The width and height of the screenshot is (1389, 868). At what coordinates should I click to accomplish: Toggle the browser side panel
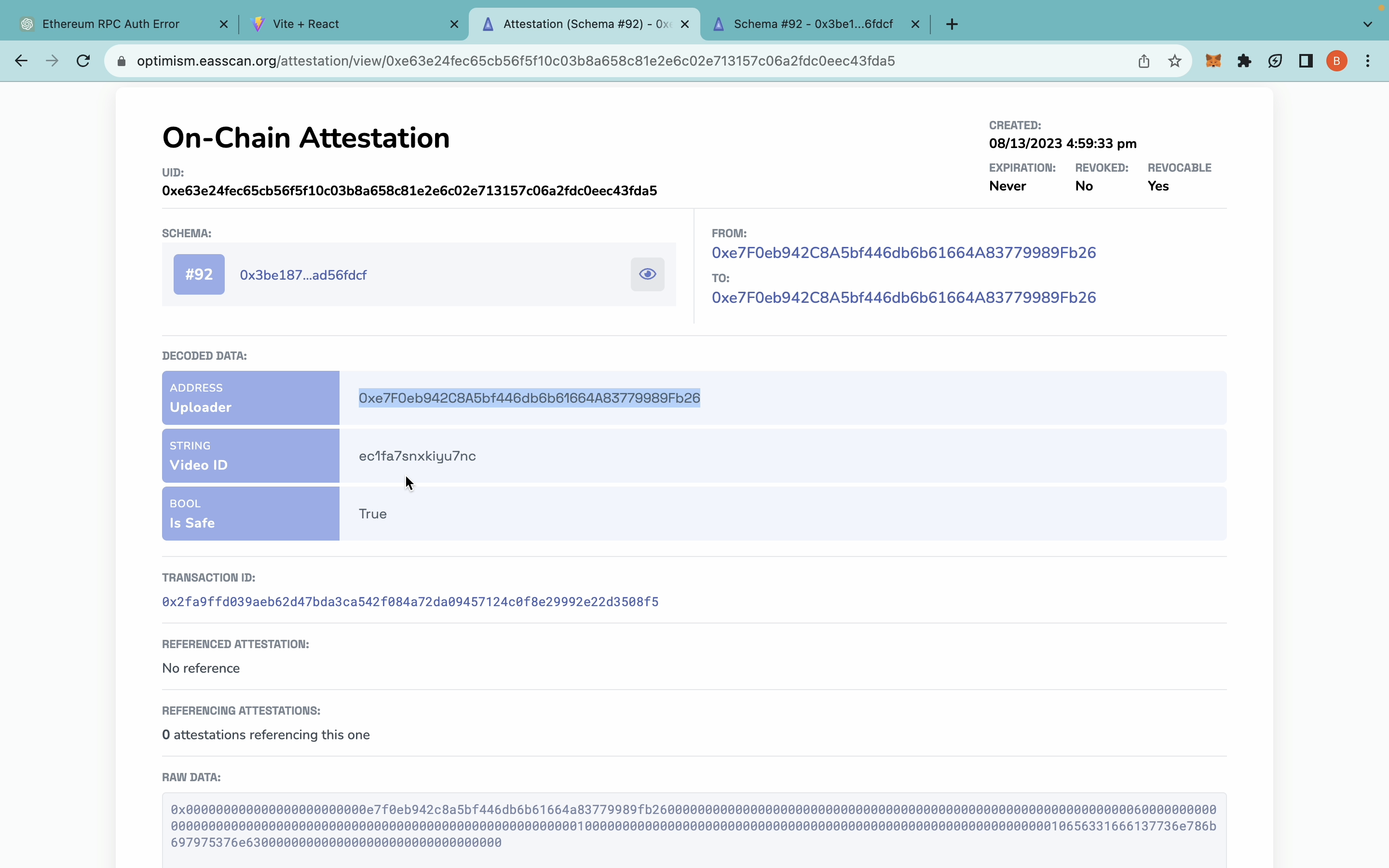click(1307, 61)
